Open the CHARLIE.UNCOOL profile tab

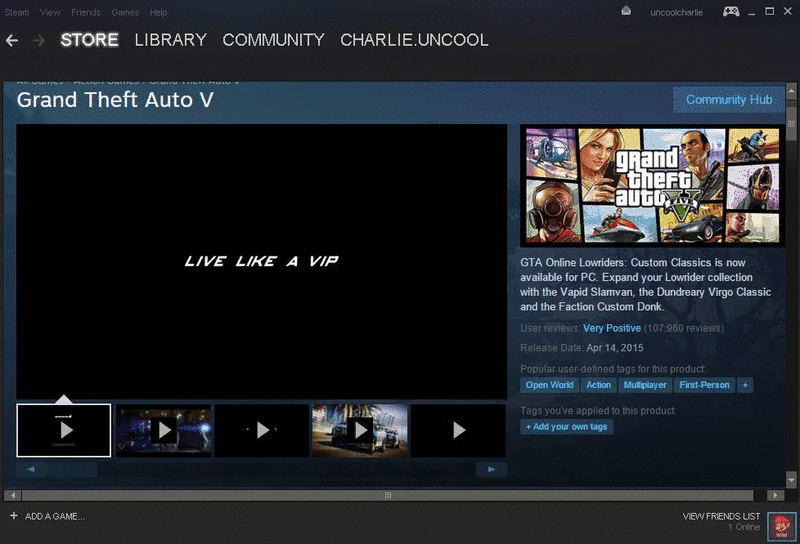tap(414, 40)
